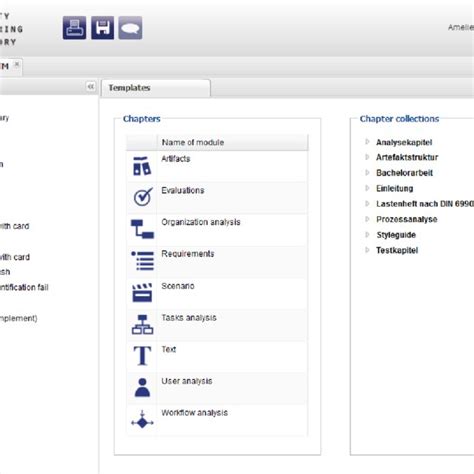Viewport: 474px width, 474px height.
Task: Click the save floppy disk icon
Action: click(x=102, y=28)
